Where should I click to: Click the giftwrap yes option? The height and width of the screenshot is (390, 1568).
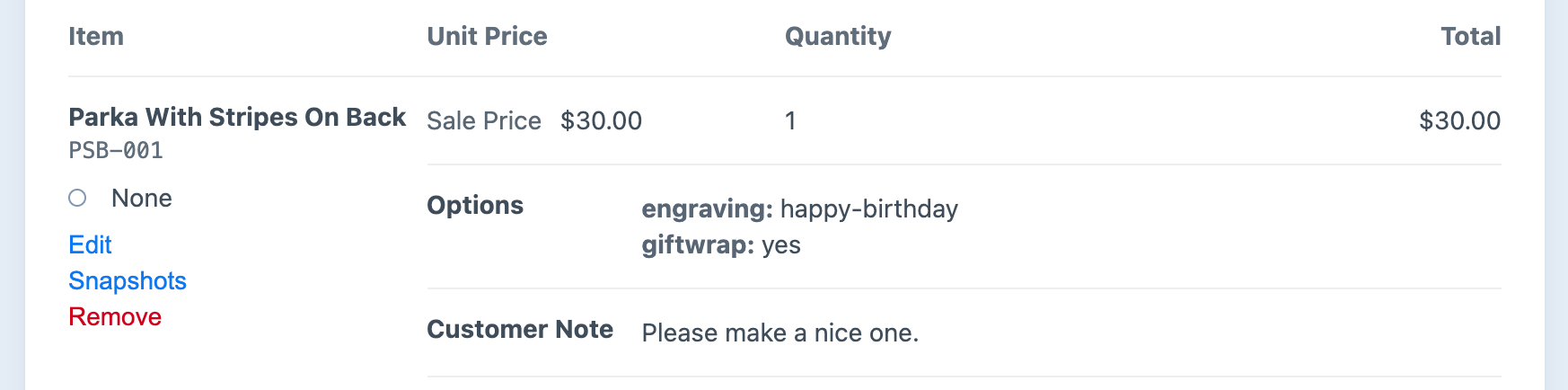pyautogui.click(x=720, y=245)
